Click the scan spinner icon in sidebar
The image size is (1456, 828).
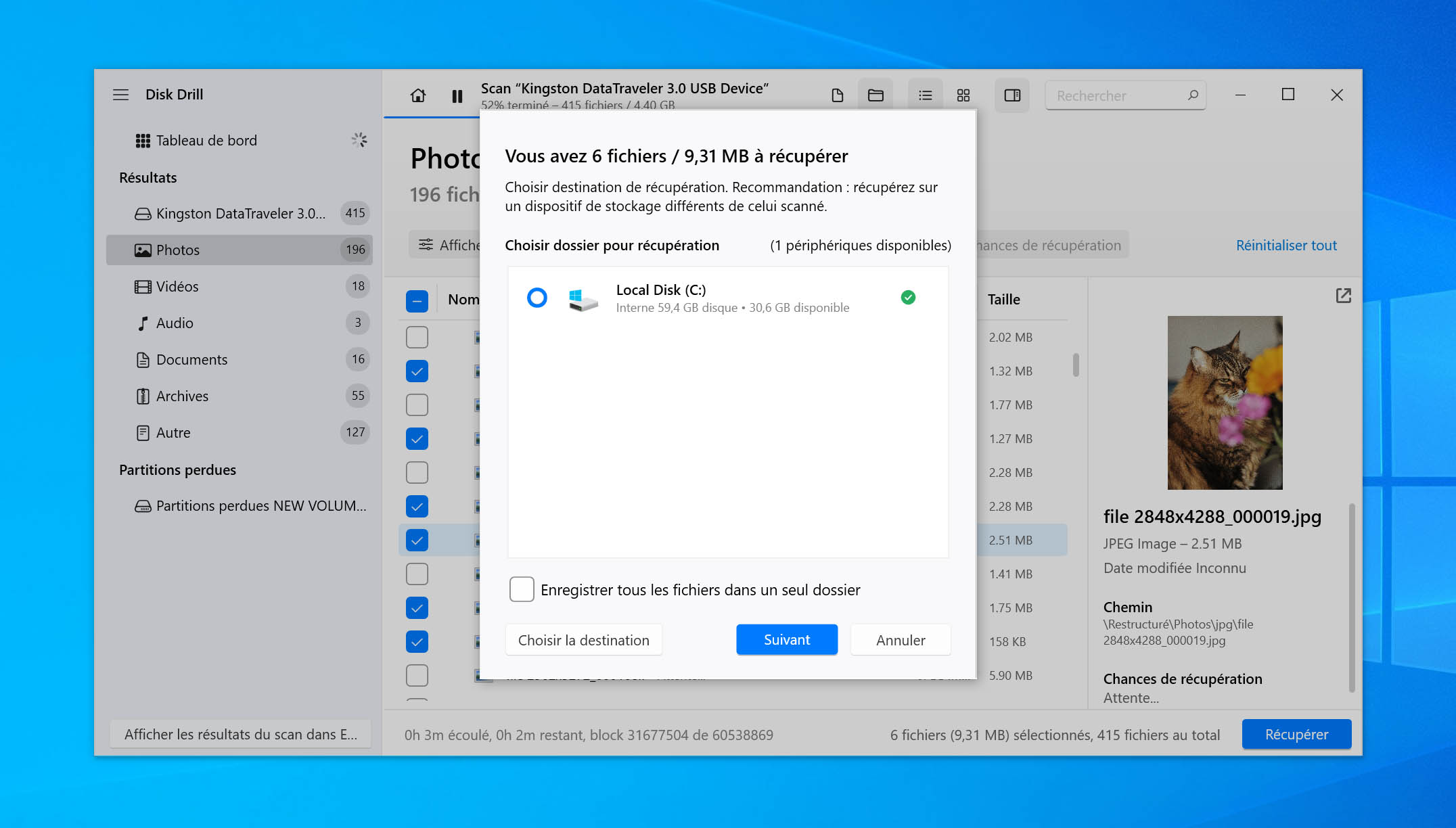359,140
